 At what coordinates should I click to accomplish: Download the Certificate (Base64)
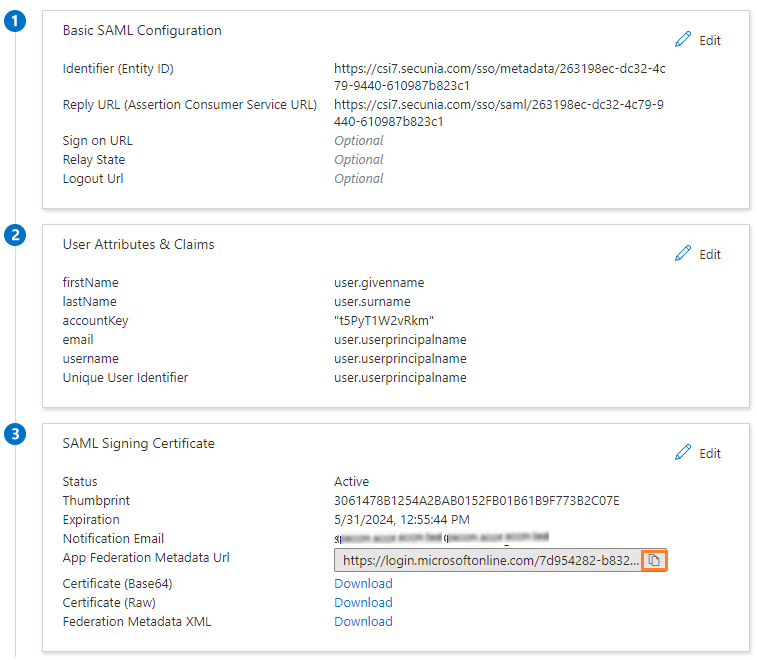tap(363, 584)
